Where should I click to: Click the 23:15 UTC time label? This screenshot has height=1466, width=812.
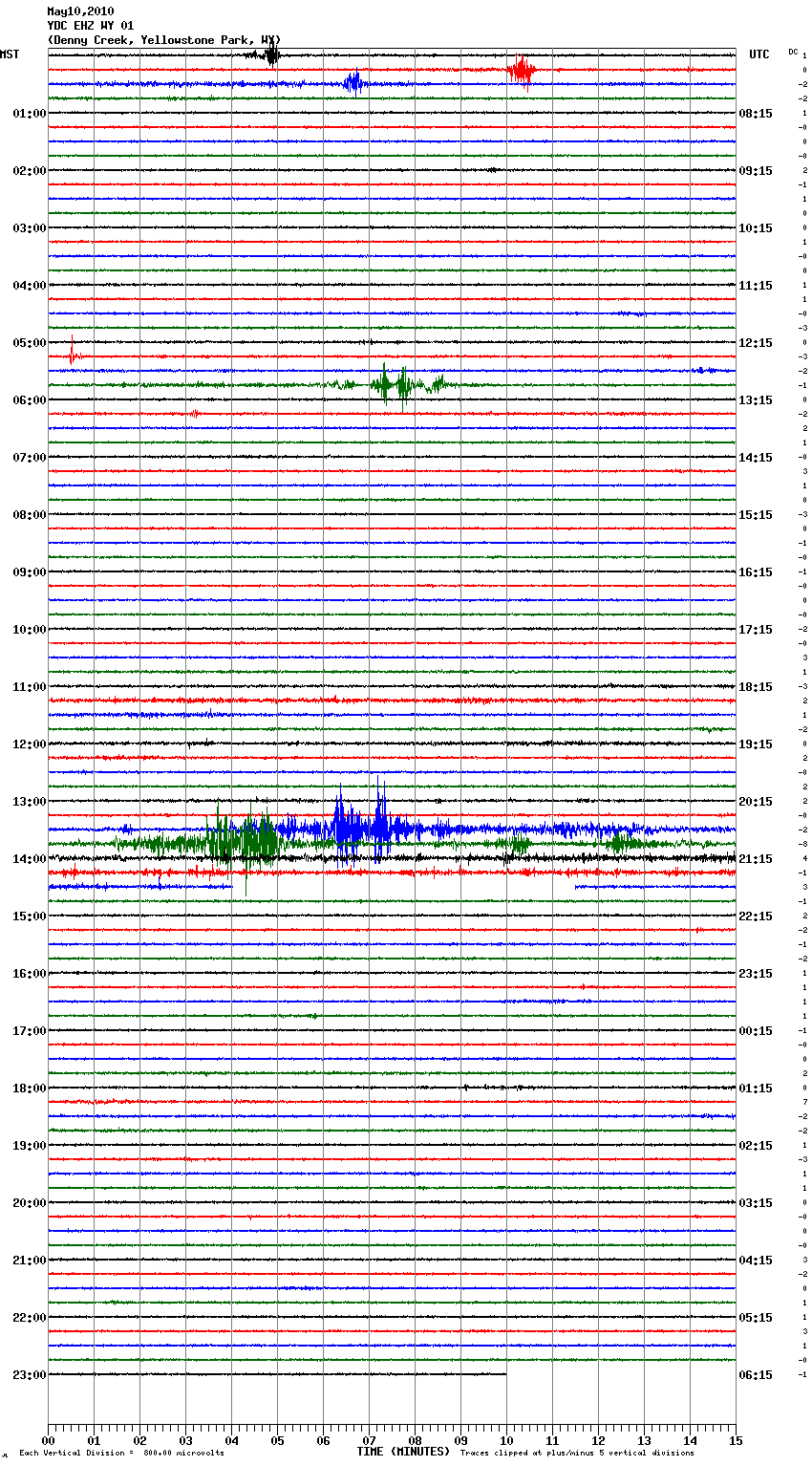point(756,974)
